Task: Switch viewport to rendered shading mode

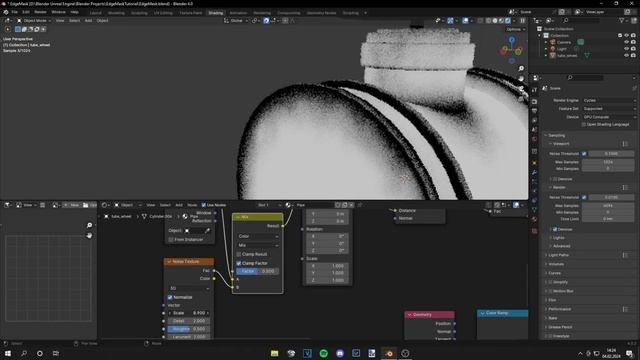Action: 508,20
